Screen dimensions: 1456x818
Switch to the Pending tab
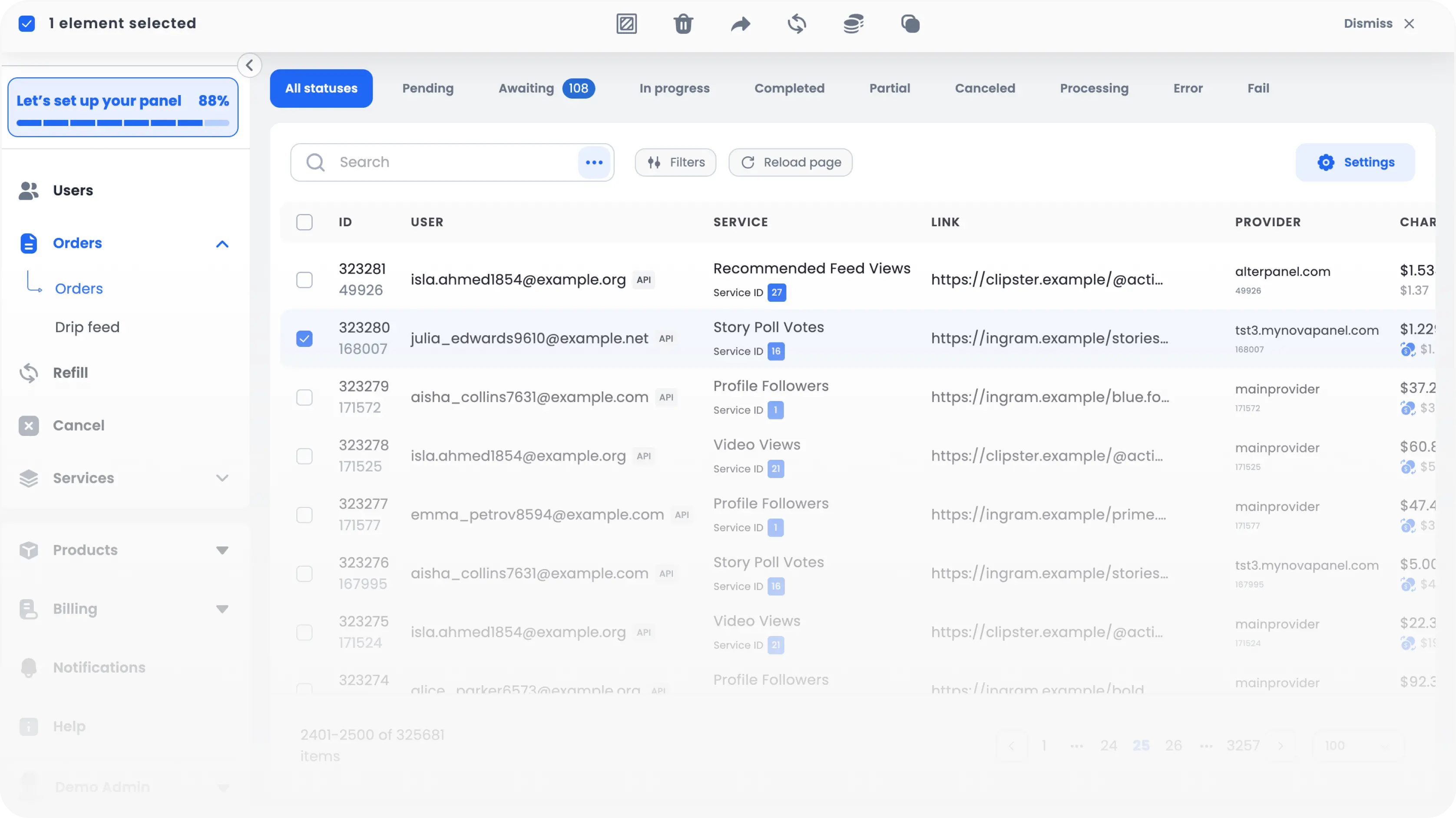pos(428,89)
